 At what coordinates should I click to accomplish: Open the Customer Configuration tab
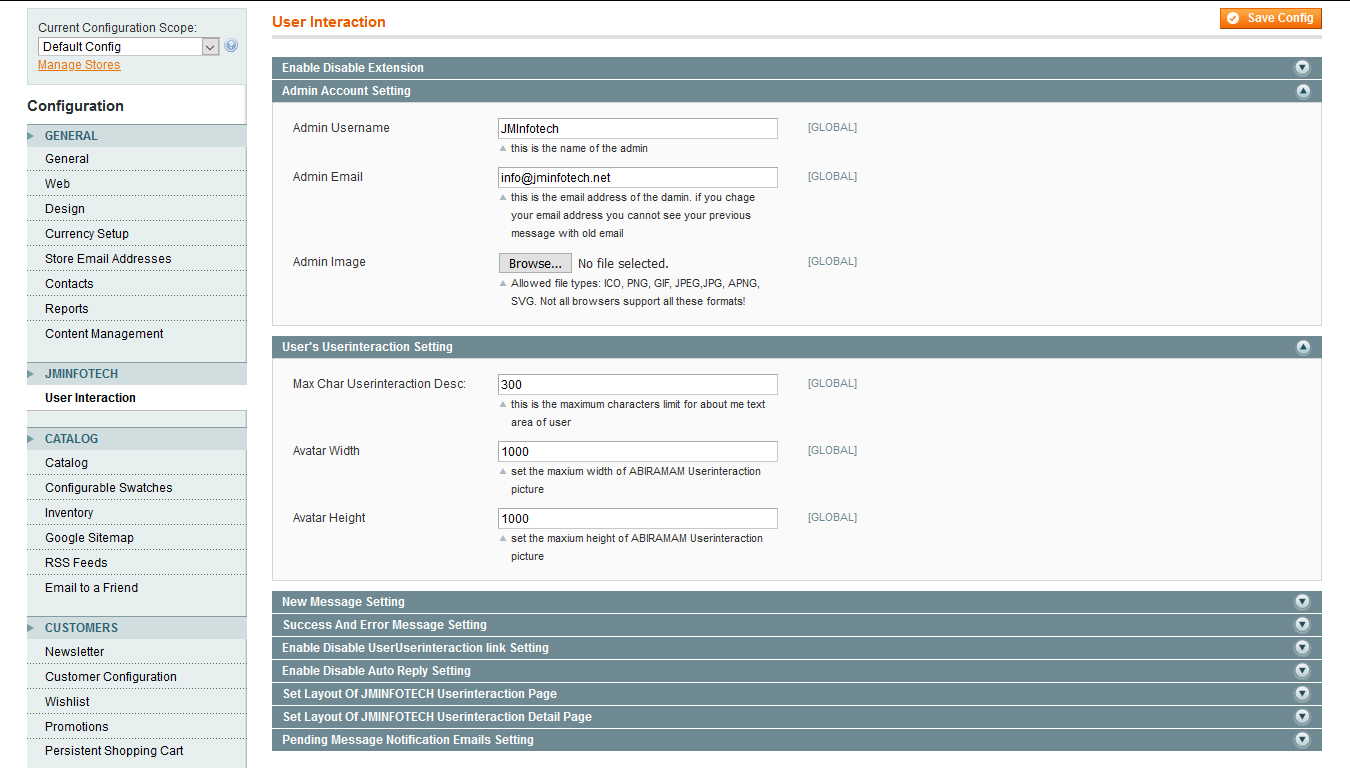(111, 677)
